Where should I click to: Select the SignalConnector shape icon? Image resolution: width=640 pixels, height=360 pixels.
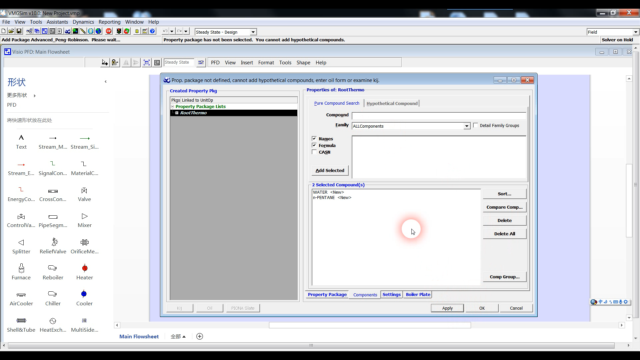52,164
